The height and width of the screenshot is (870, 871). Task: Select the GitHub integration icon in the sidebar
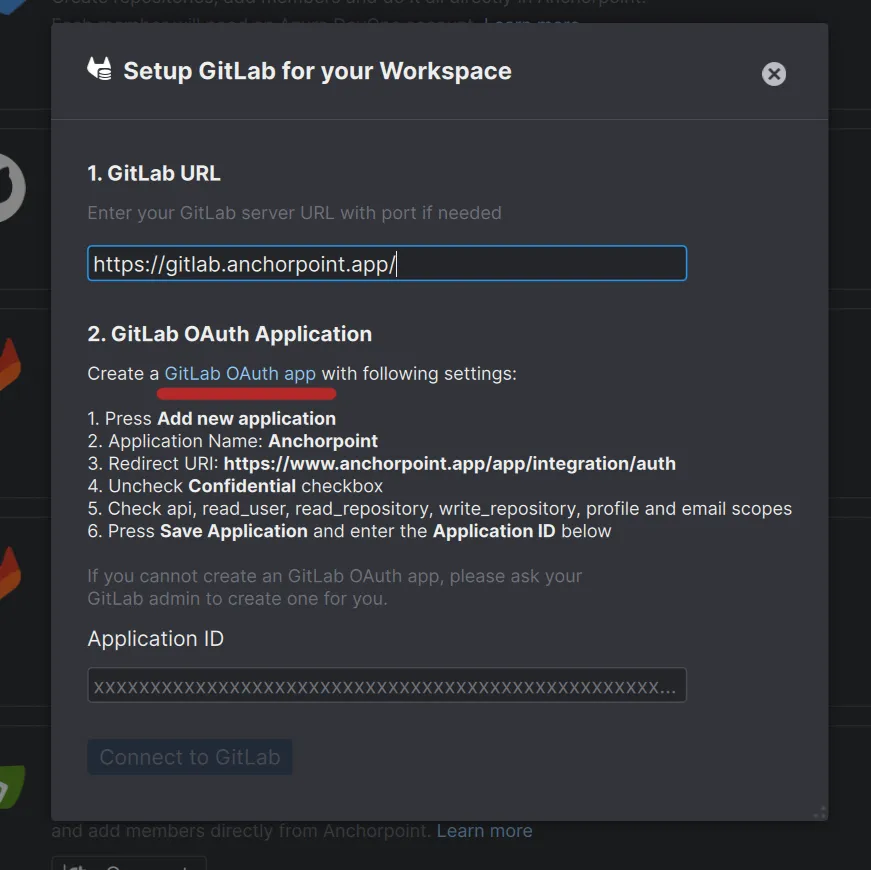[x=8, y=188]
